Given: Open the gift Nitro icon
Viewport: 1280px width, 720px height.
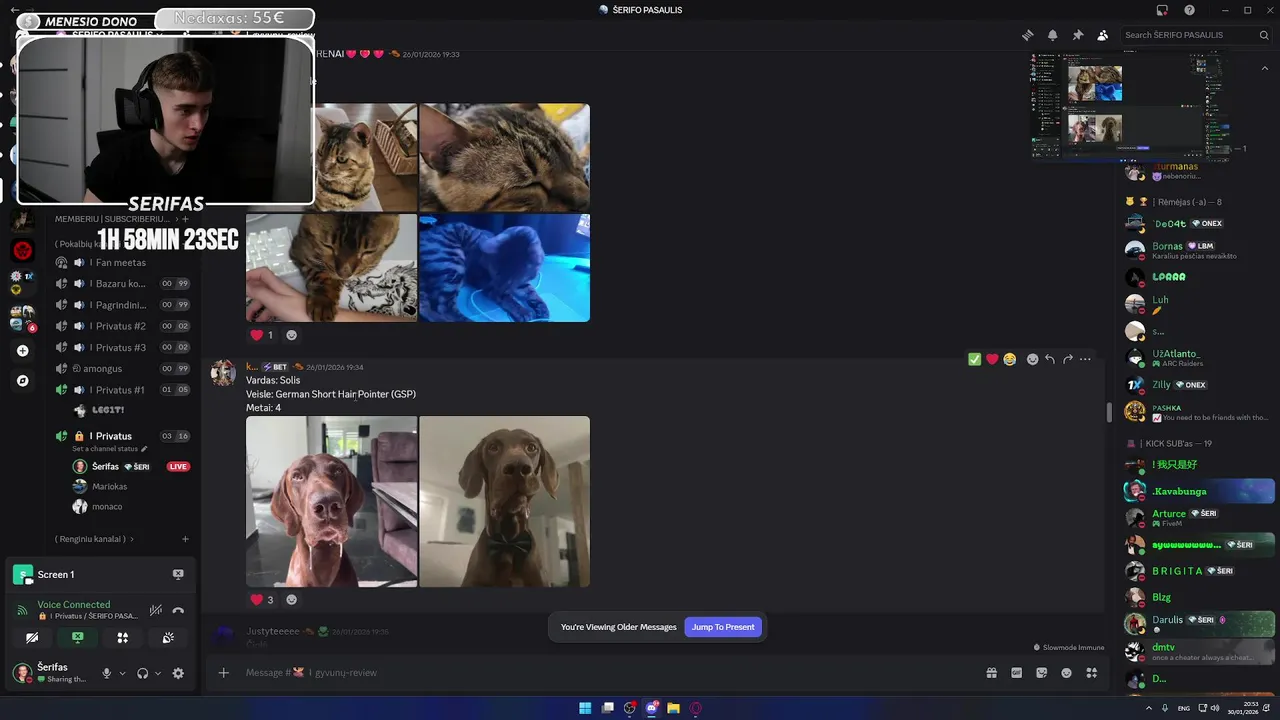Looking at the screenshot, I should pos(991,673).
